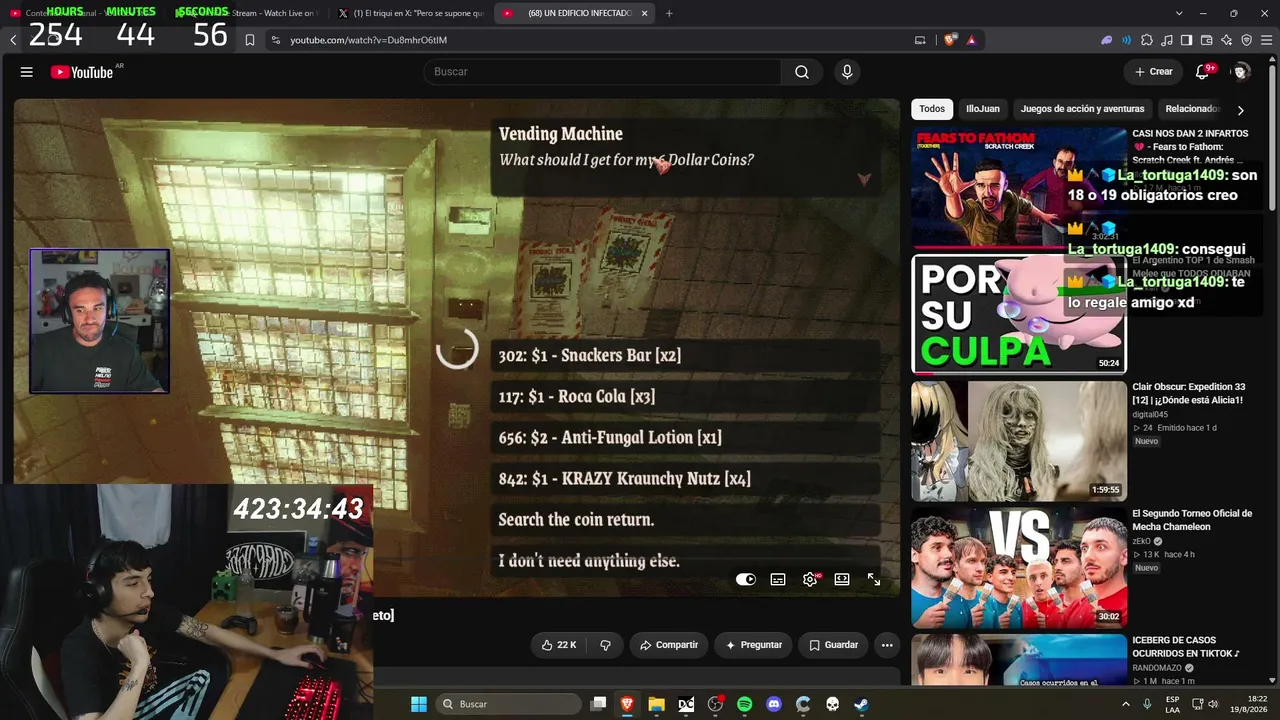Toggle the browser sidebar panel

click(x=1186, y=40)
